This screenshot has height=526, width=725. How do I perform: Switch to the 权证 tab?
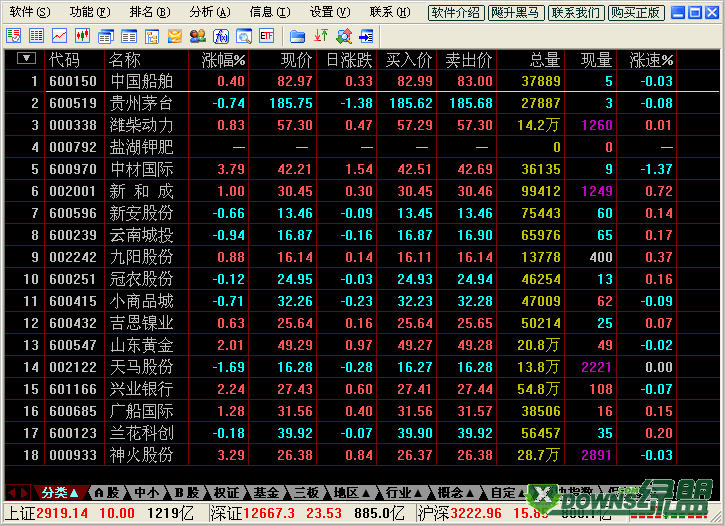click(227, 493)
